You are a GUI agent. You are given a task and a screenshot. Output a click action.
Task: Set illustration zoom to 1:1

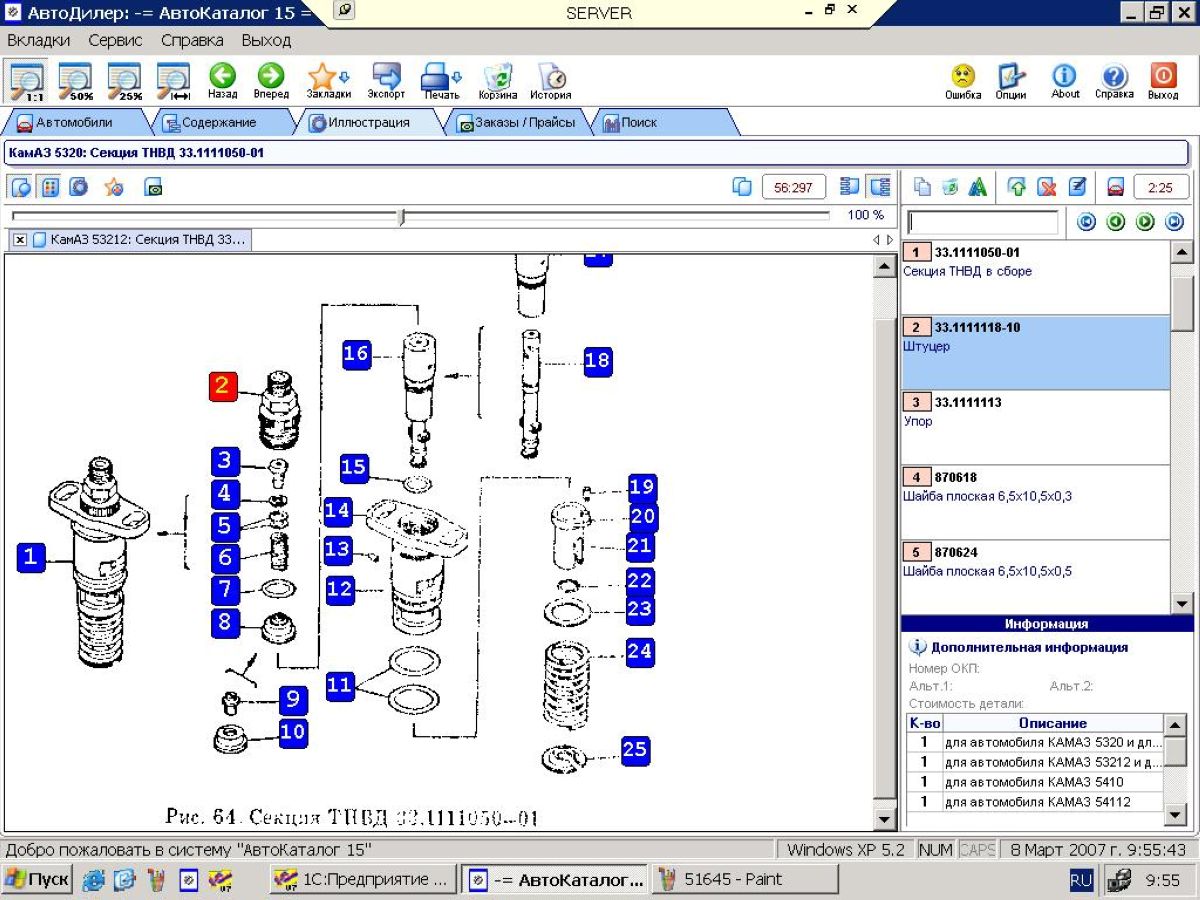coord(26,80)
